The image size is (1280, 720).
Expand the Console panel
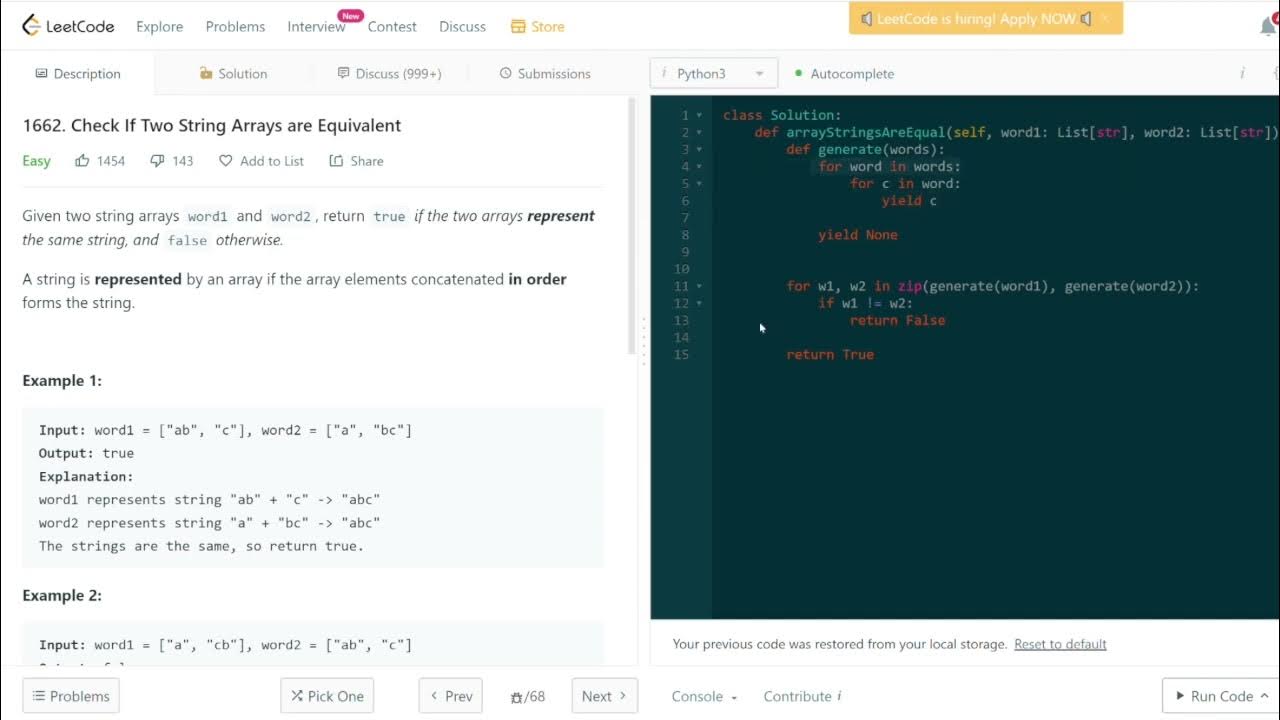pos(704,696)
